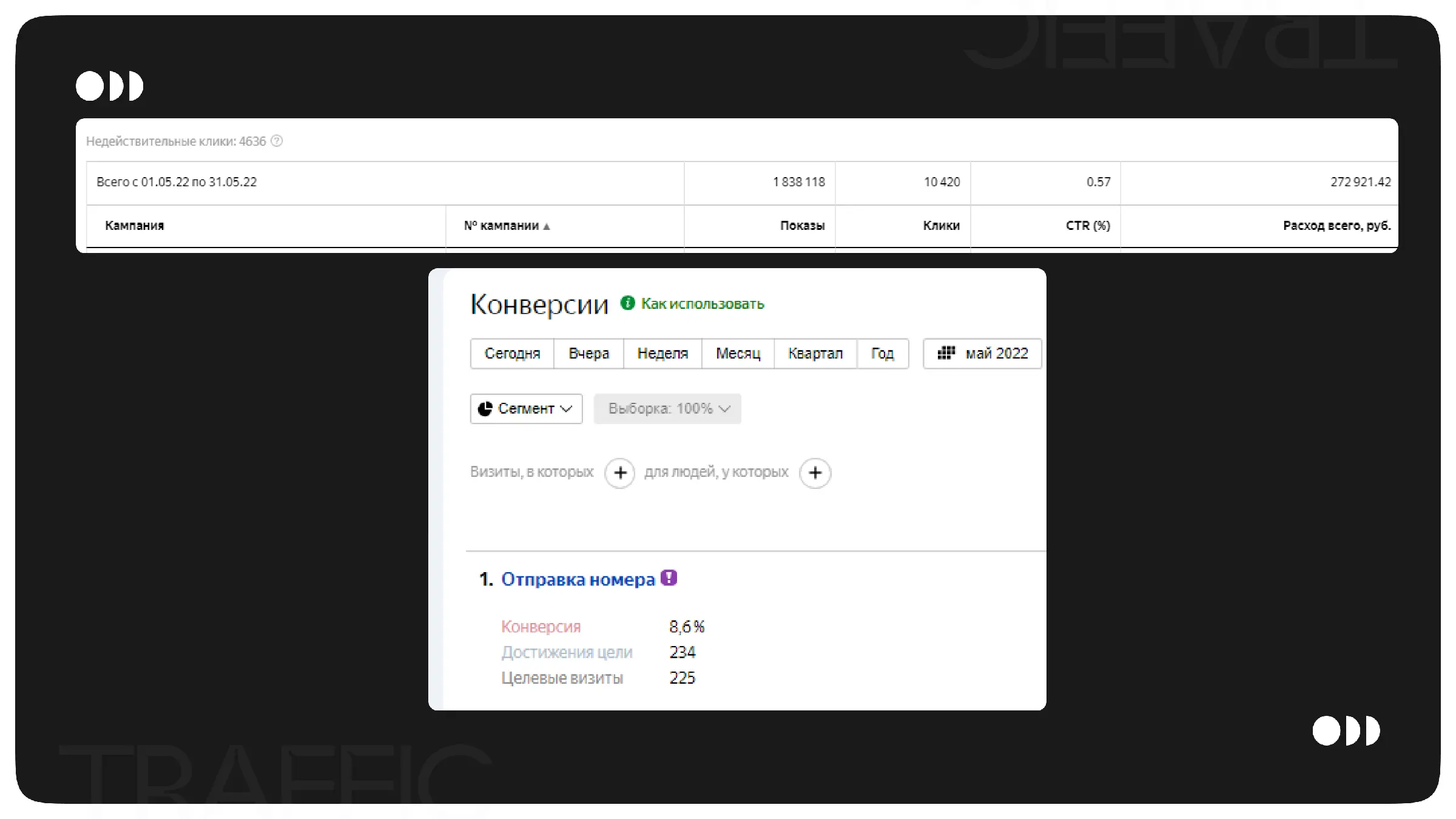Click the green info icon beside Конверсии

point(627,303)
